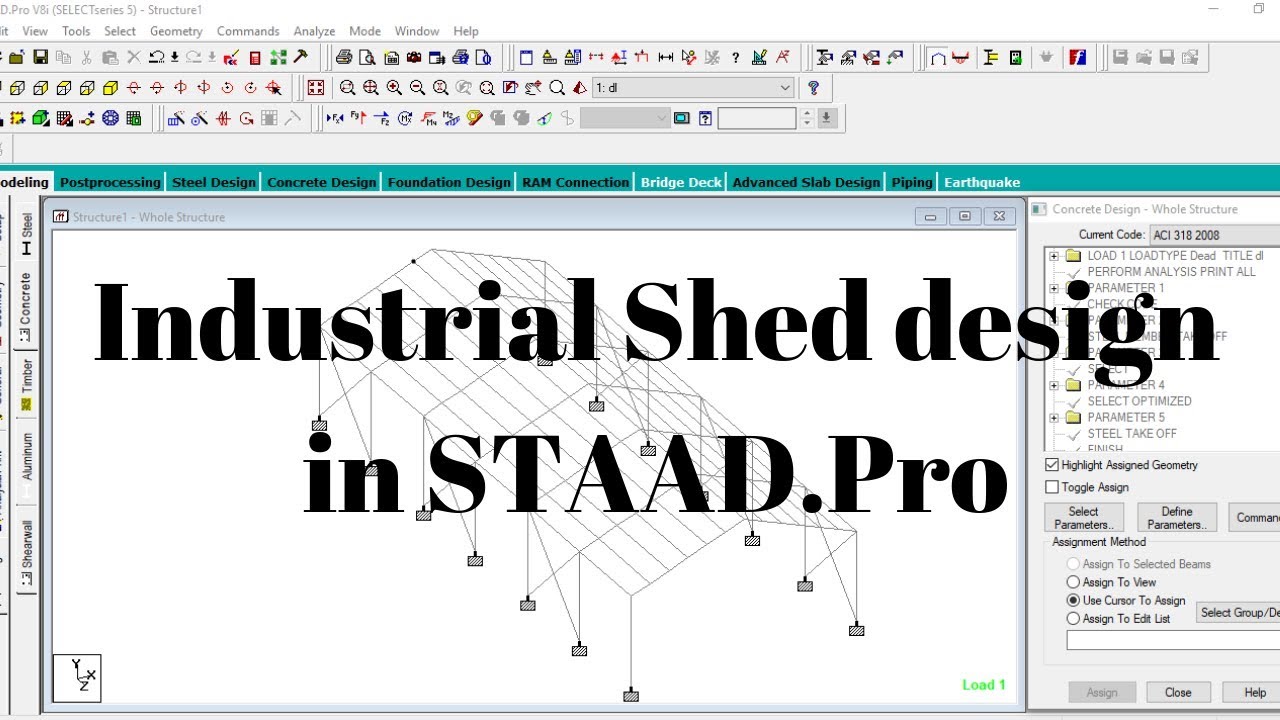The image size is (1280, 720).
Task: Click the 3D rendered view icon
Action: [x=580, y=88]
